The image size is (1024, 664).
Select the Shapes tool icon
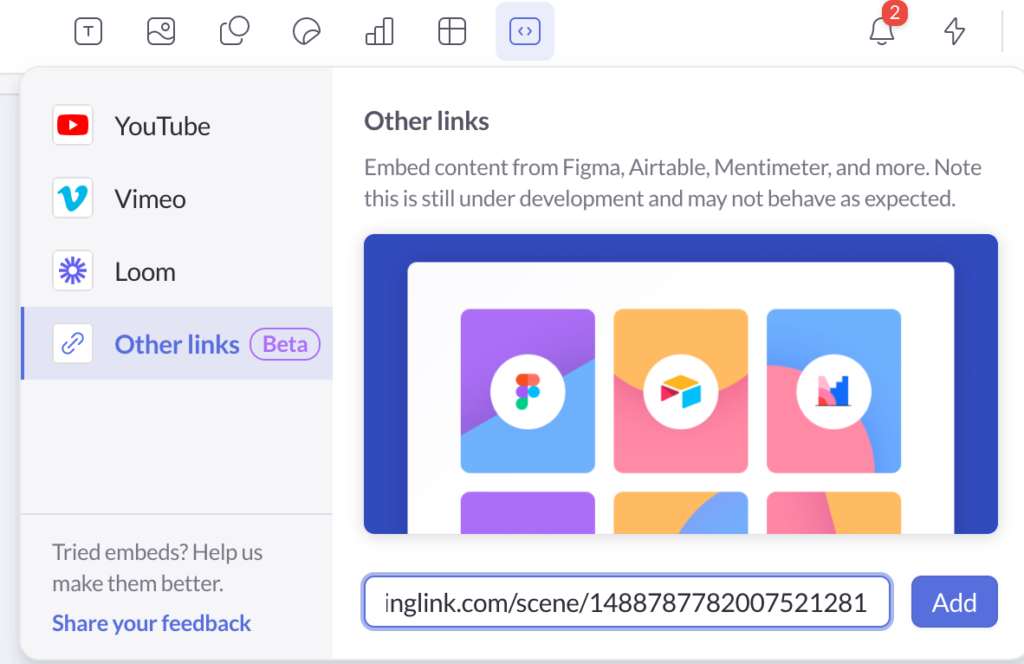click(234, 31)
